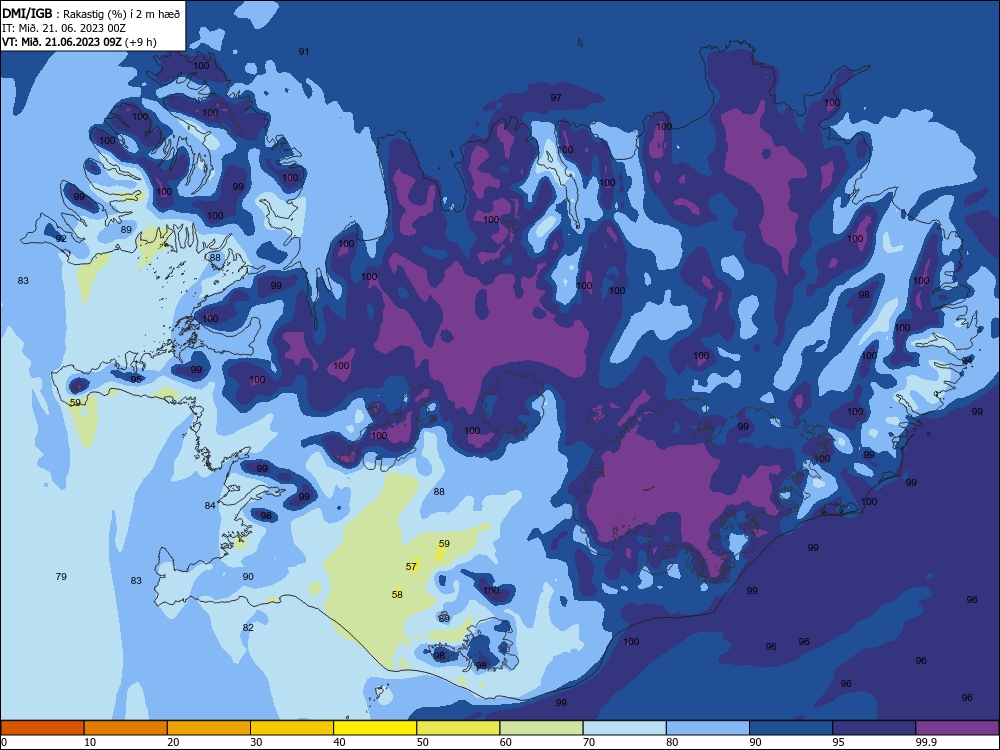Click the '30' legend tick label
This screenshot has width=1000, height=750.
[x=256, y=742]
